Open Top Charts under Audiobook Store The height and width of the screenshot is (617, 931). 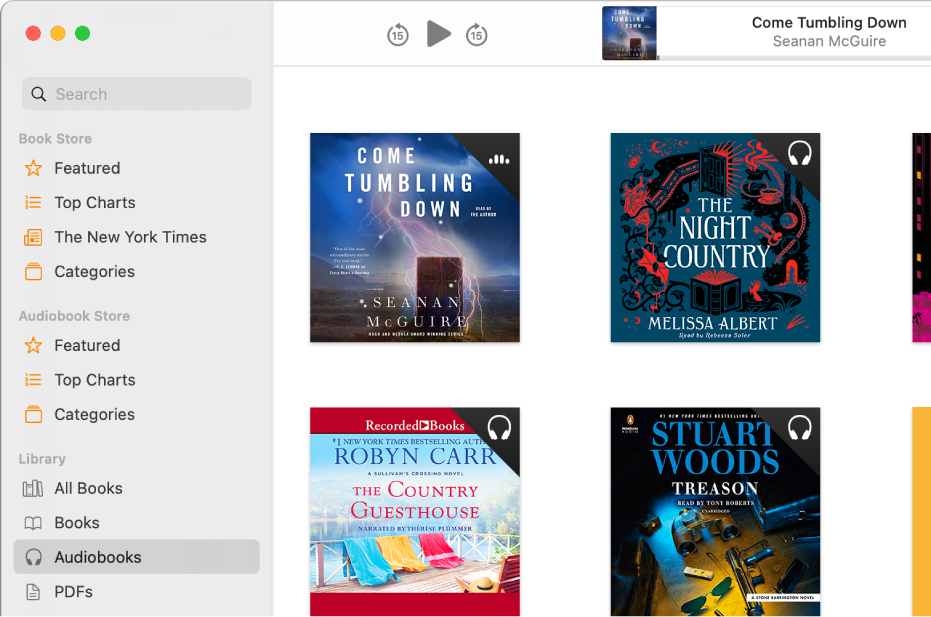137,379
